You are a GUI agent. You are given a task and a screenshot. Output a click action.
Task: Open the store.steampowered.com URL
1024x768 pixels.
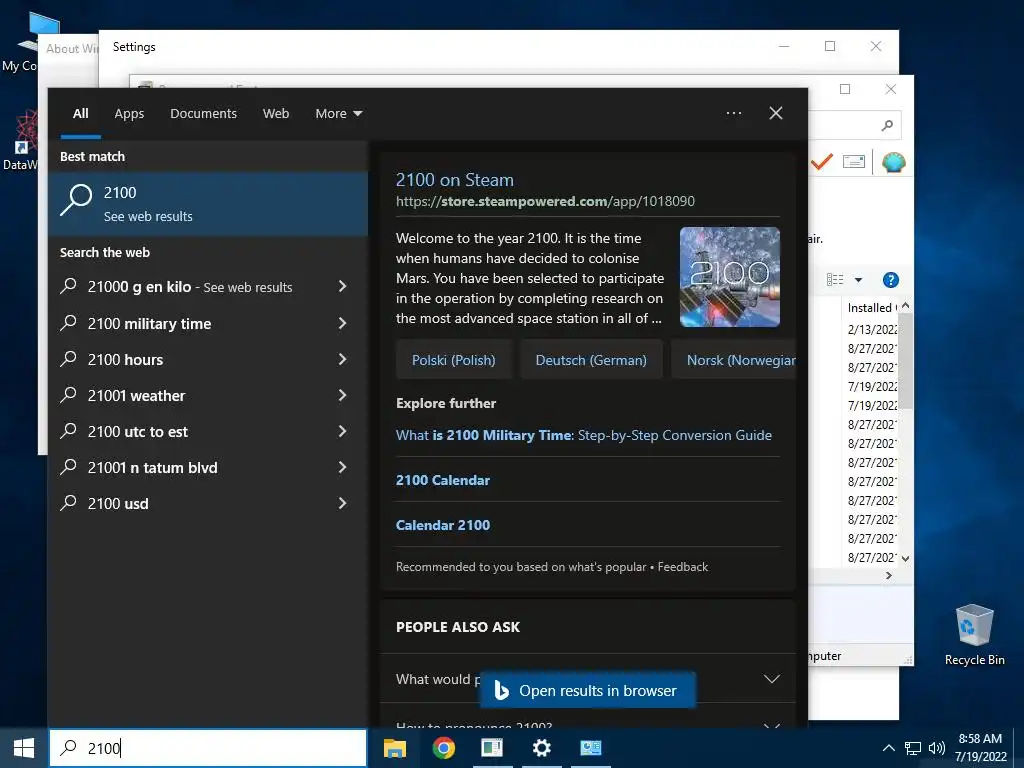click(545, 201)
